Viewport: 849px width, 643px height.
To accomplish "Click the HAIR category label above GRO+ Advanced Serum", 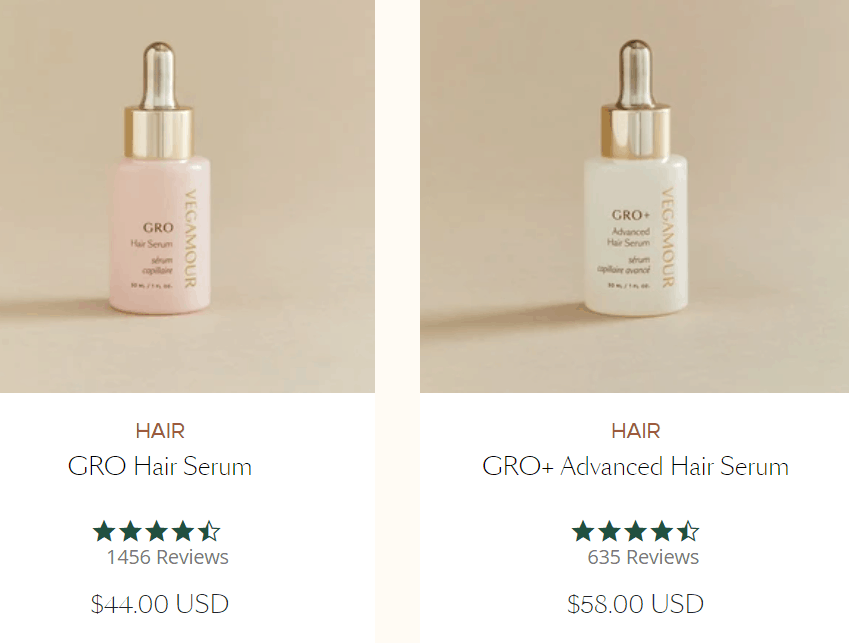I will (x=636, y=431).
